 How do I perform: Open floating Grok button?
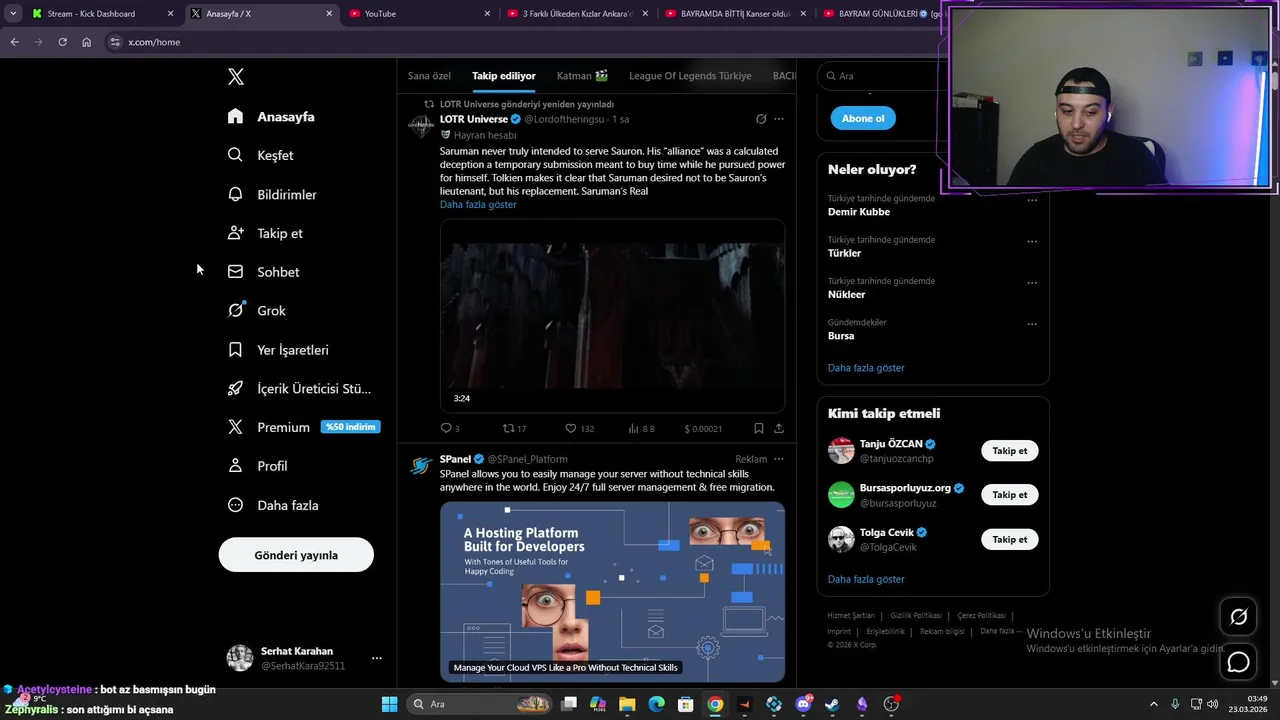click(1238, 617)
